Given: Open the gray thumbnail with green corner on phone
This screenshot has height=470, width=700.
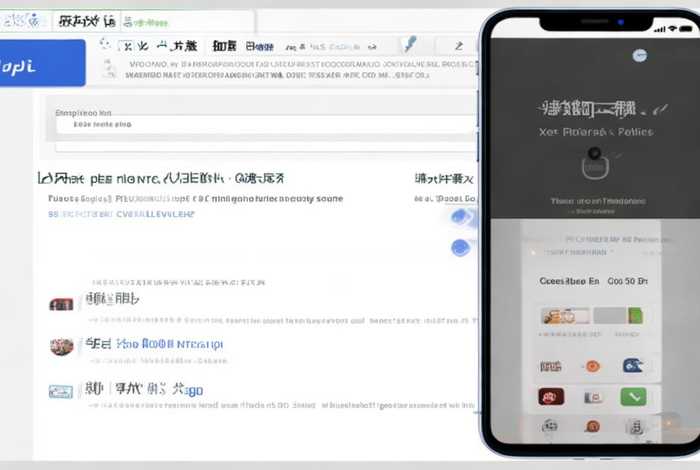Looking at the screenshot, I should point(618,316).
